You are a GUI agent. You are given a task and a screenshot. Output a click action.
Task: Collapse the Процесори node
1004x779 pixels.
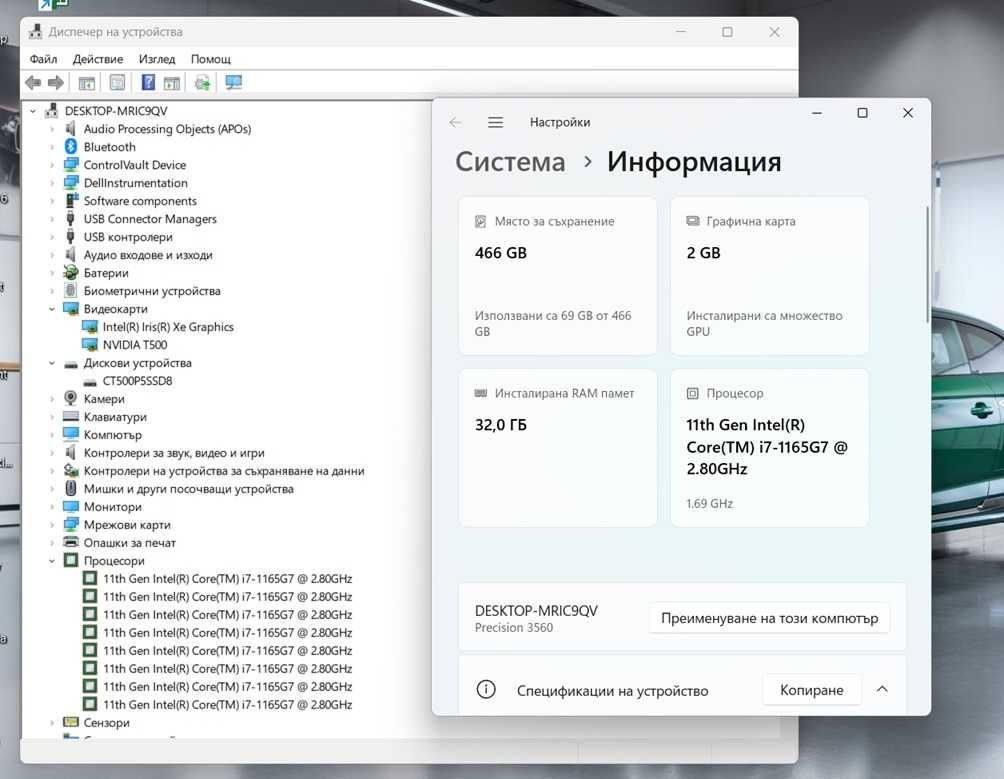[x=52, y=561]
